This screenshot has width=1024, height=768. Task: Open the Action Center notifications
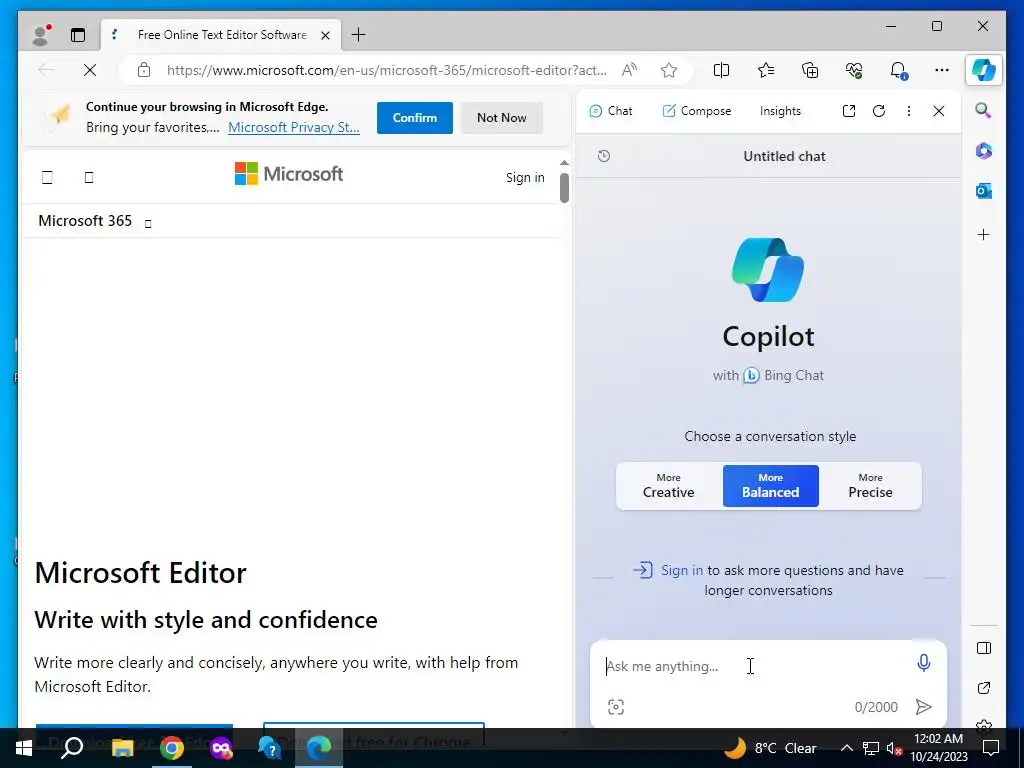coord(991,748)
